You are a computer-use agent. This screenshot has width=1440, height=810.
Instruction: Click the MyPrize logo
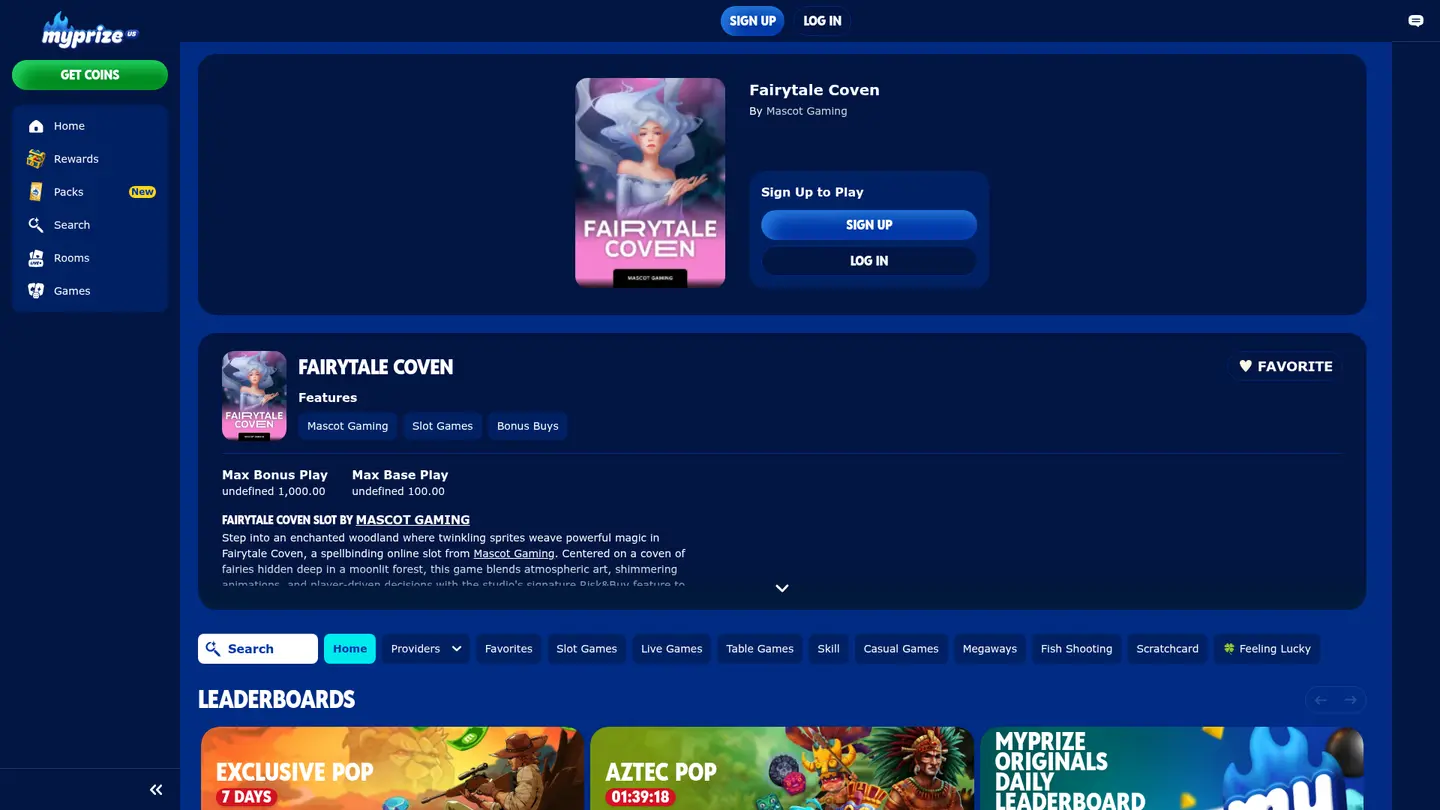coord(89,29)
